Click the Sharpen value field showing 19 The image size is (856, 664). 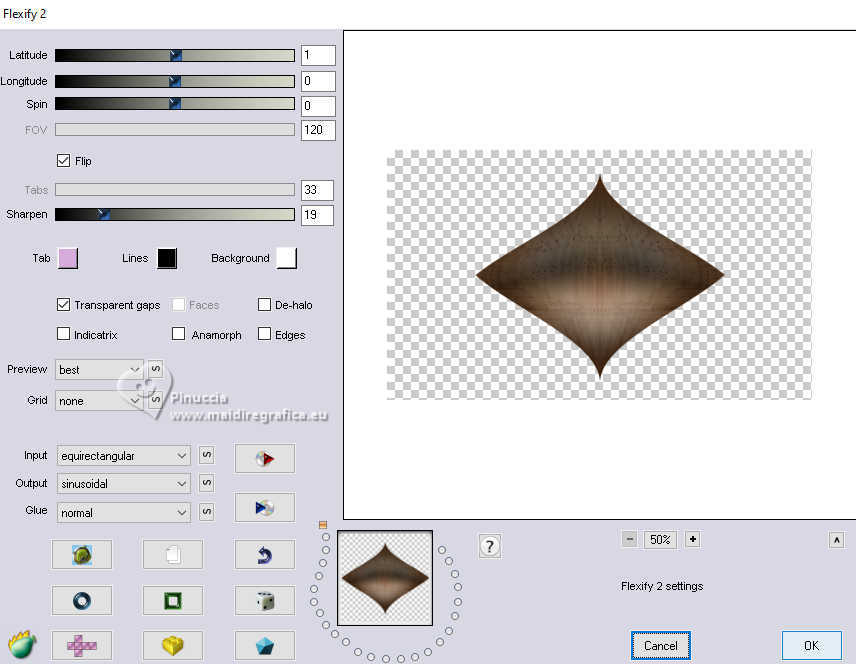(x=317, y=215)
